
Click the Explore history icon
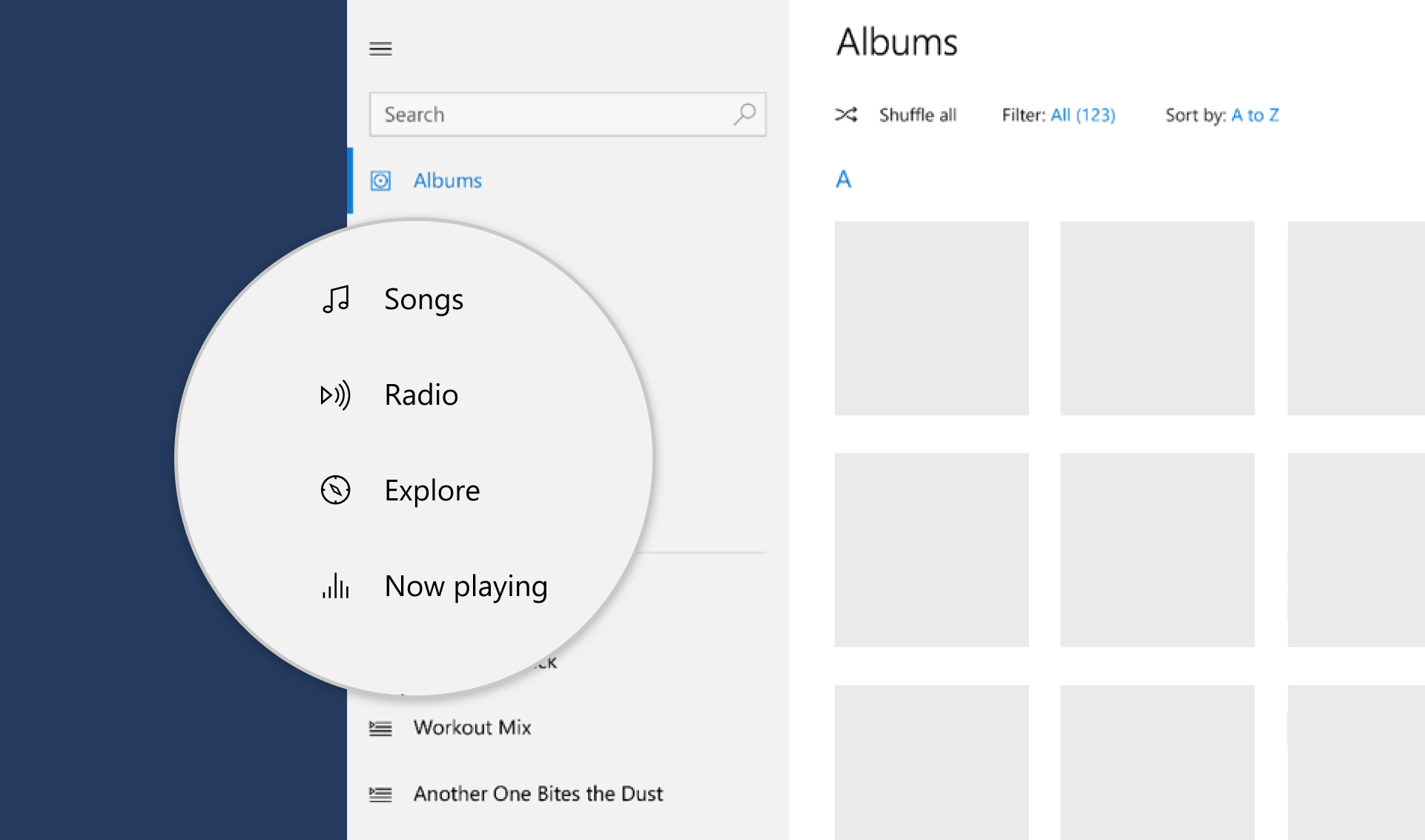[x=337, y=490]
